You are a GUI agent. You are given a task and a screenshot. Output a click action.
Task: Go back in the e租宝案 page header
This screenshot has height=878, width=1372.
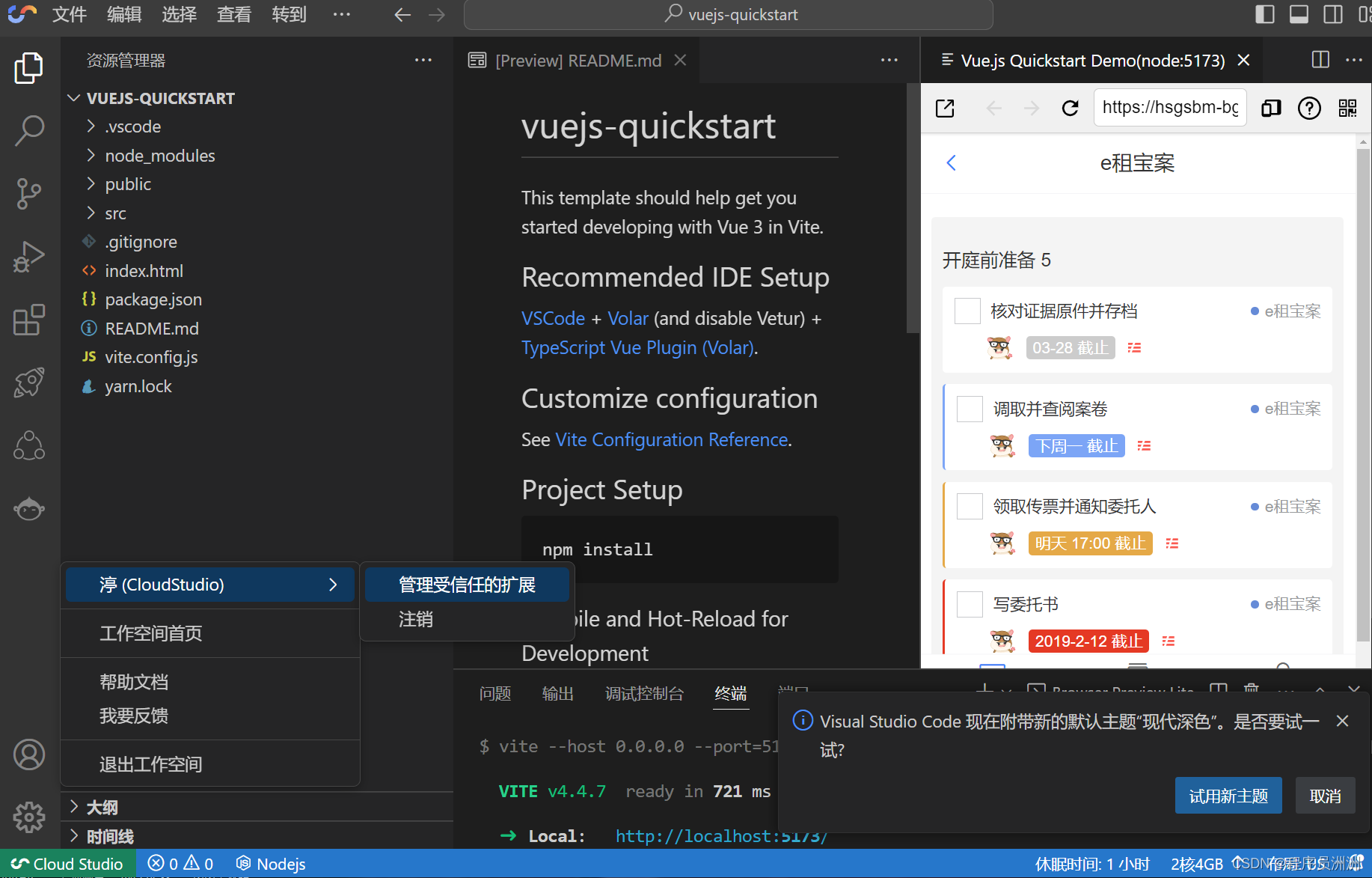pos(952,162)
